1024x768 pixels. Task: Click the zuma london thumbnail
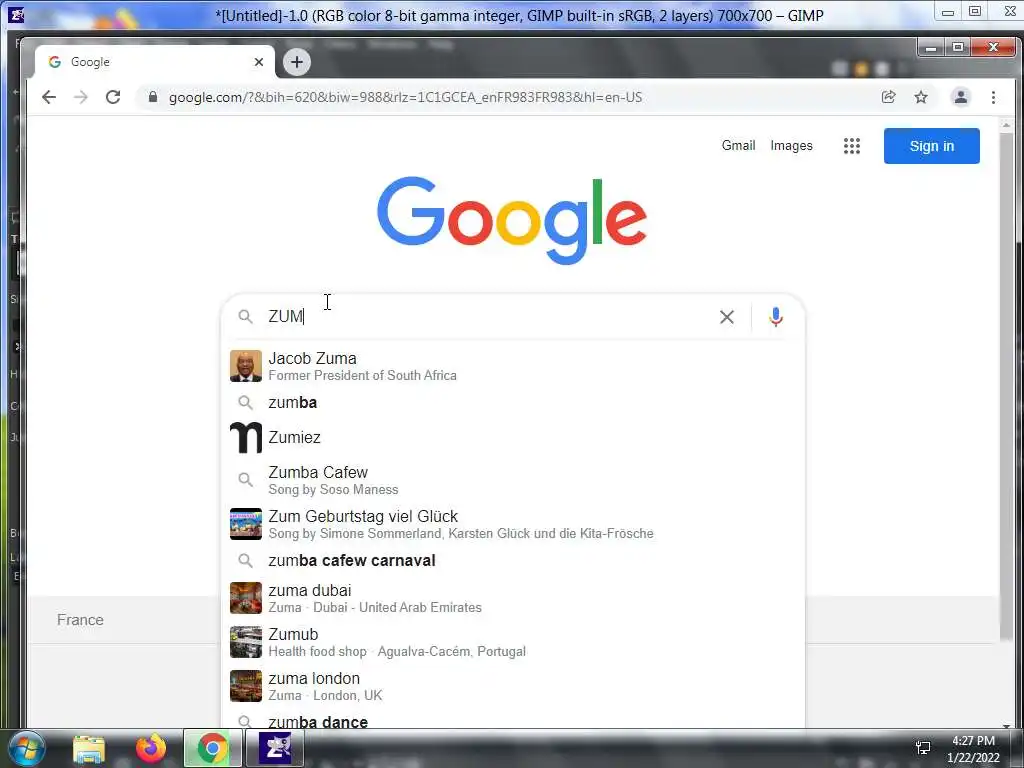coord(246,686)
